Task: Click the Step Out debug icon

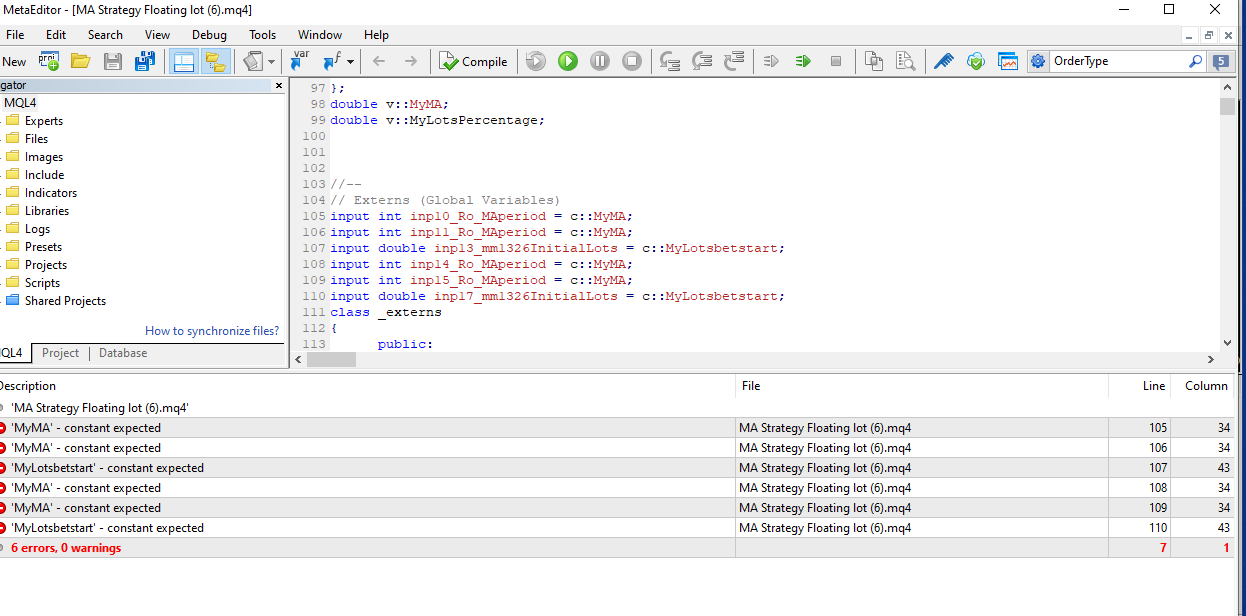Action: click(734, 61)
